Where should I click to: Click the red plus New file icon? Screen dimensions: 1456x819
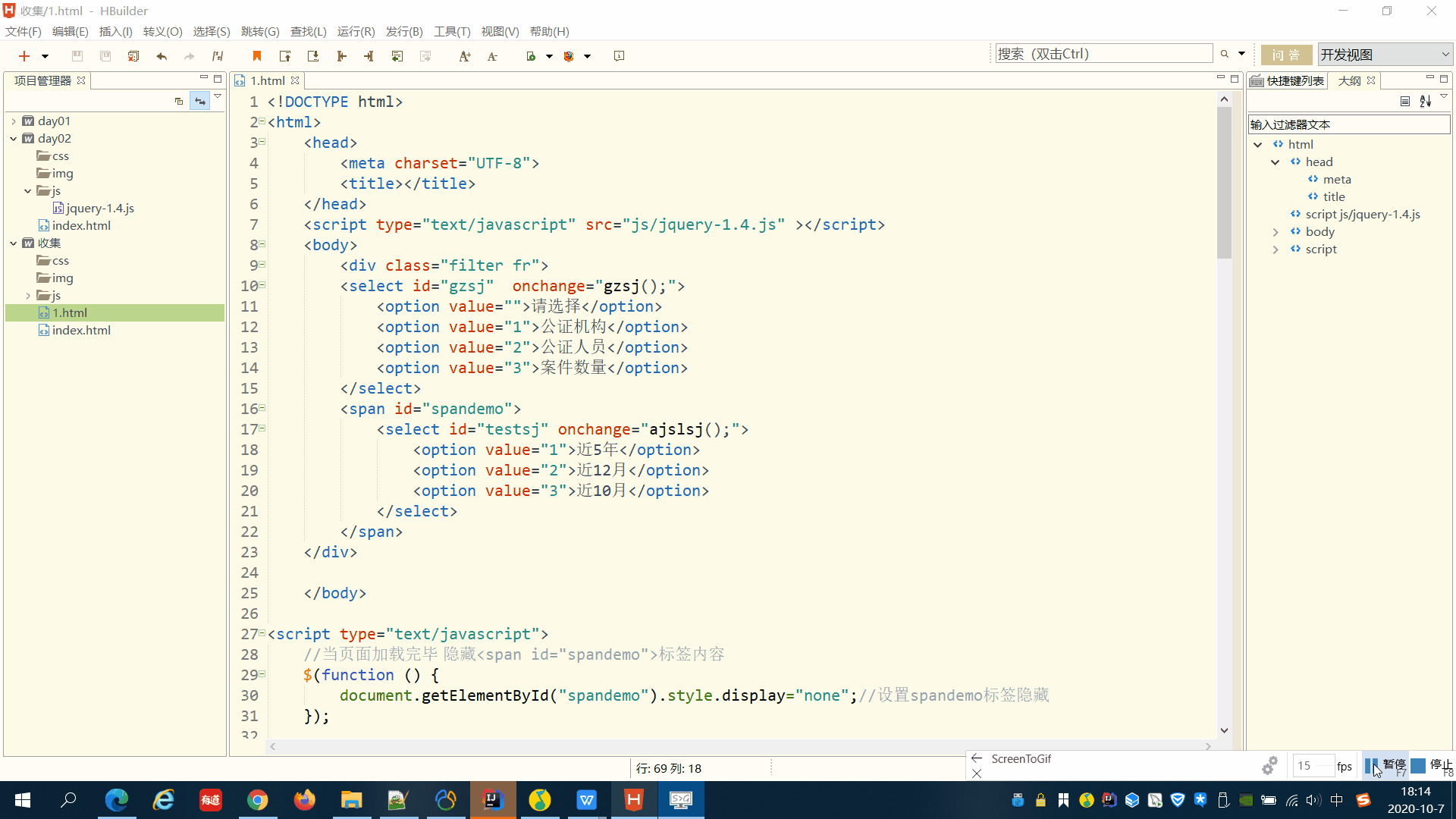(x=24, y=56)
